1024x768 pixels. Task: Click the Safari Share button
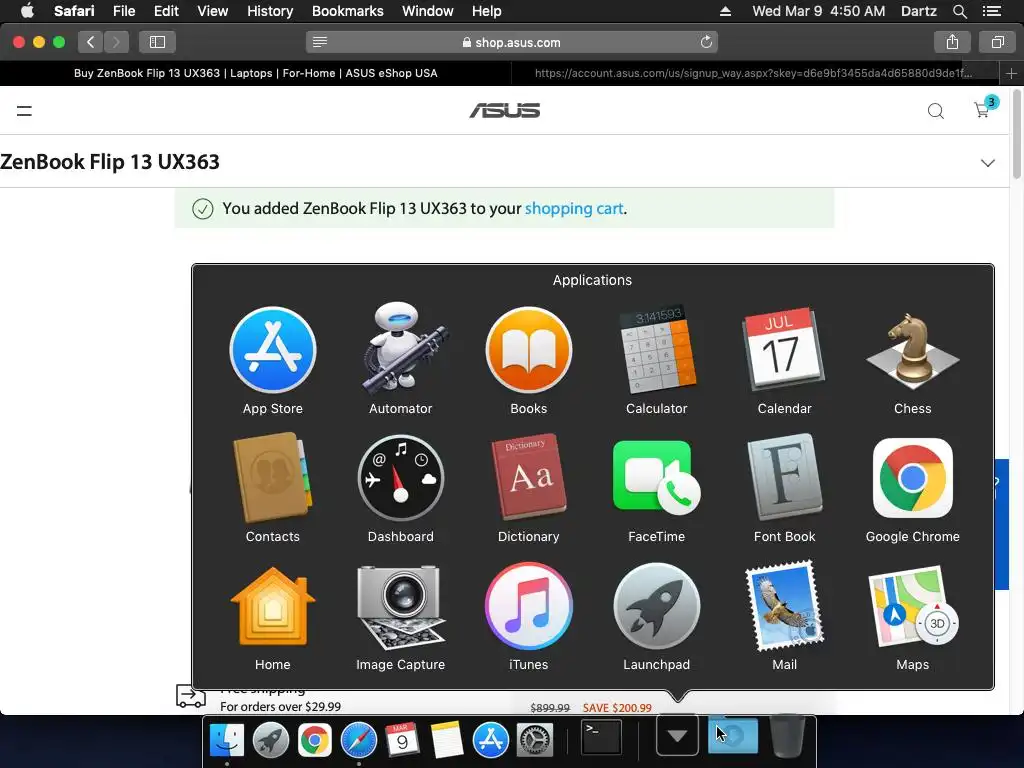pyautogui.click(x=952, y=42)
